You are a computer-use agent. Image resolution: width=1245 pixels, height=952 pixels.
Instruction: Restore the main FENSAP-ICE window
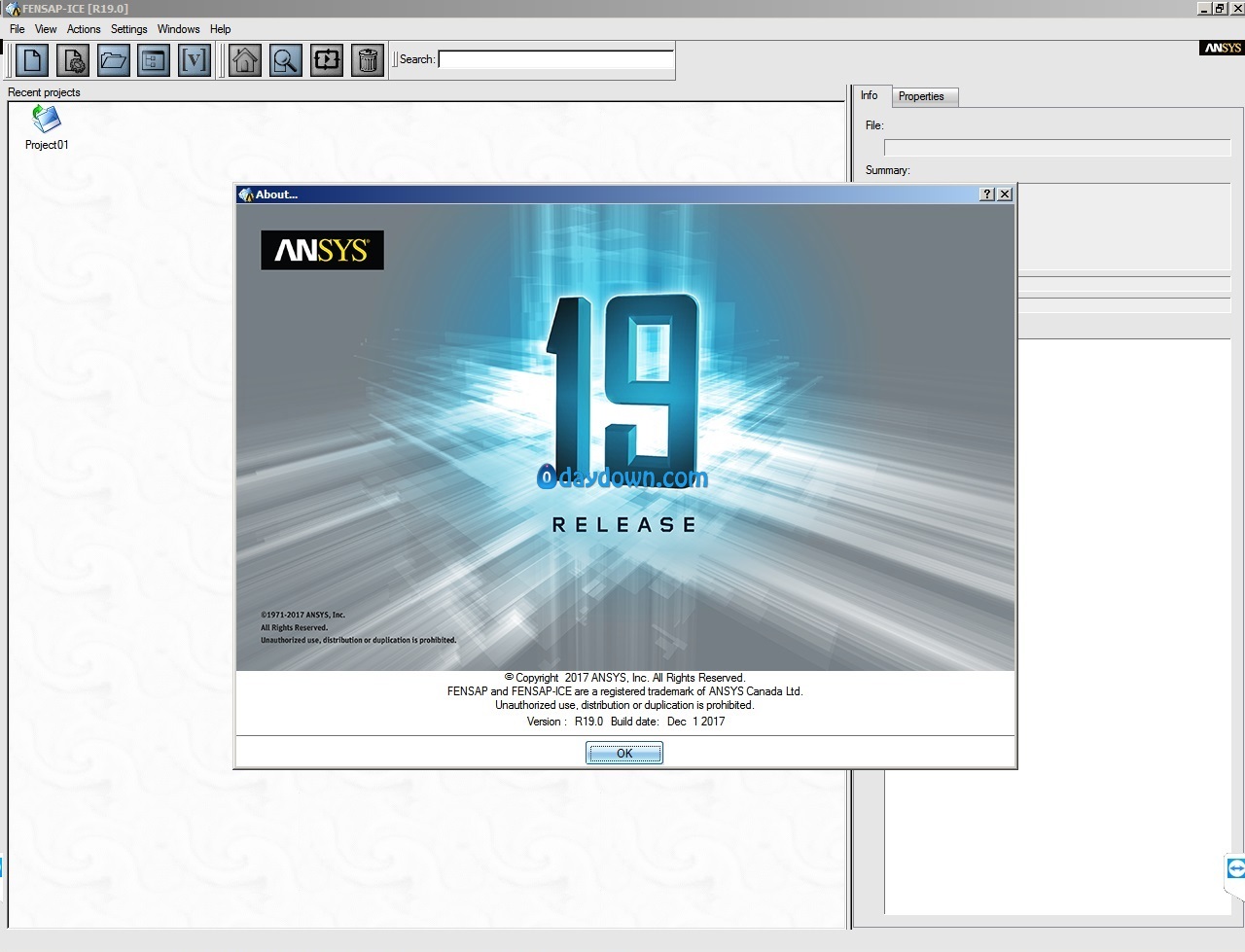coord(1220,8)
